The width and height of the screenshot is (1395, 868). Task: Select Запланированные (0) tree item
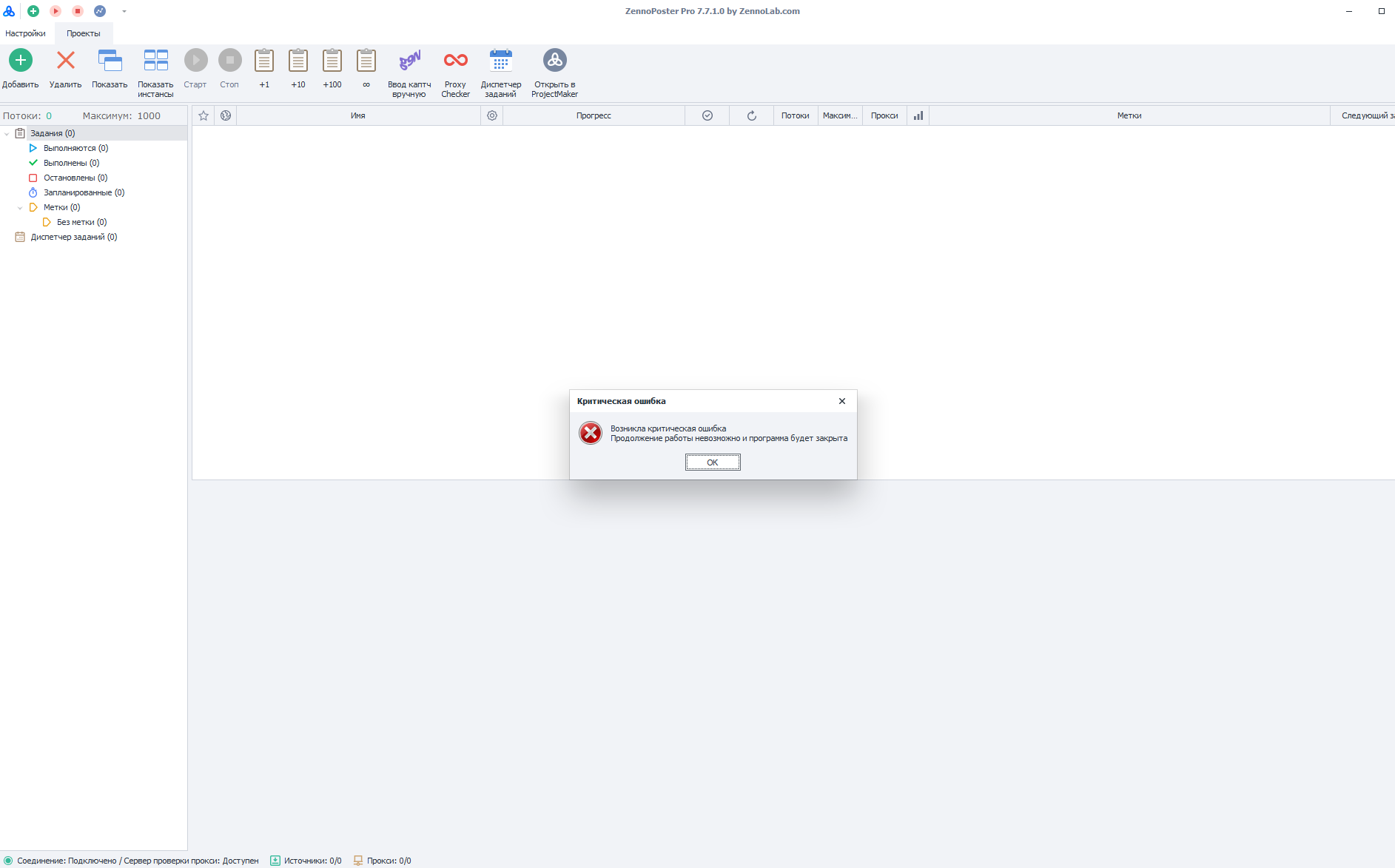(84, 192)
